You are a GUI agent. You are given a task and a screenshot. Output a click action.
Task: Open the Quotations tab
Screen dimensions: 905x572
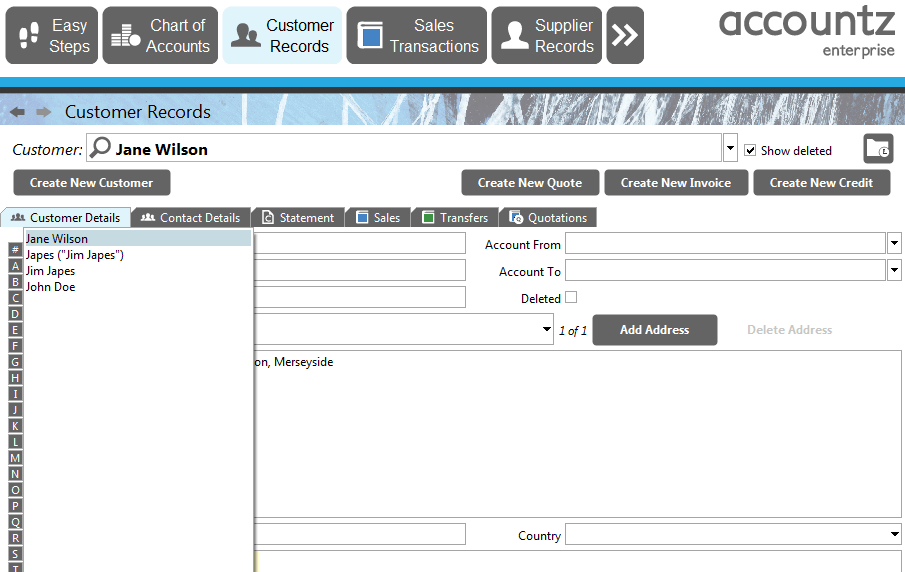[x=548, y=218]
